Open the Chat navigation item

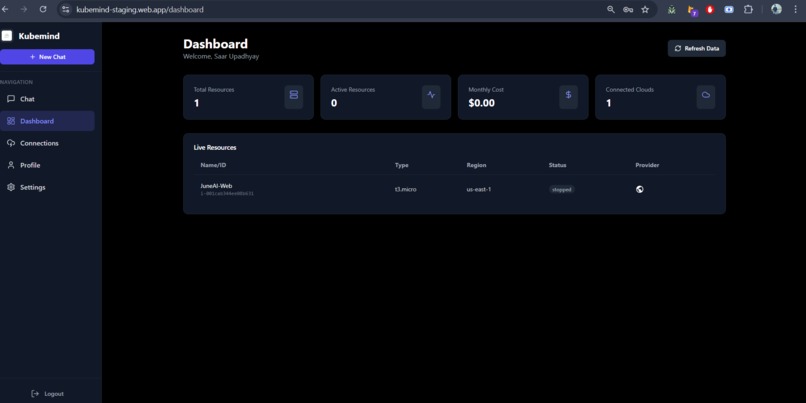pos(47,99)
